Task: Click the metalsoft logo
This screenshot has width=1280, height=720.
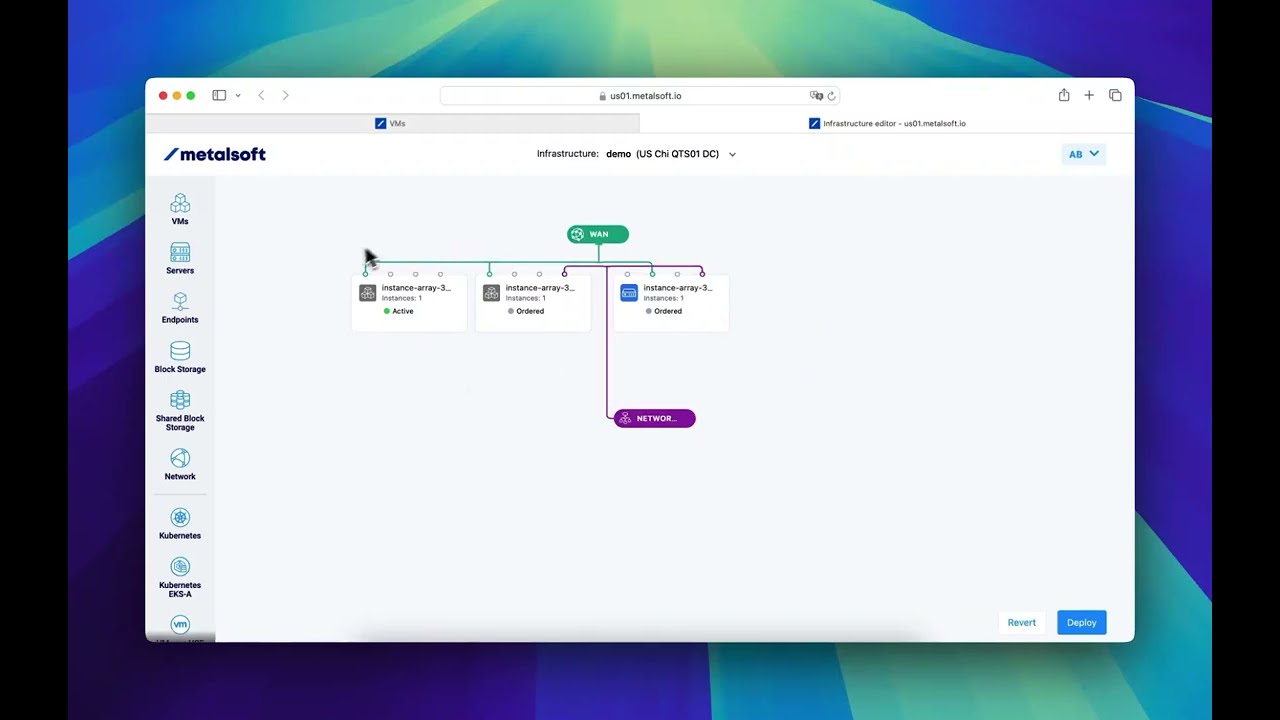Action: coord(215,154)
